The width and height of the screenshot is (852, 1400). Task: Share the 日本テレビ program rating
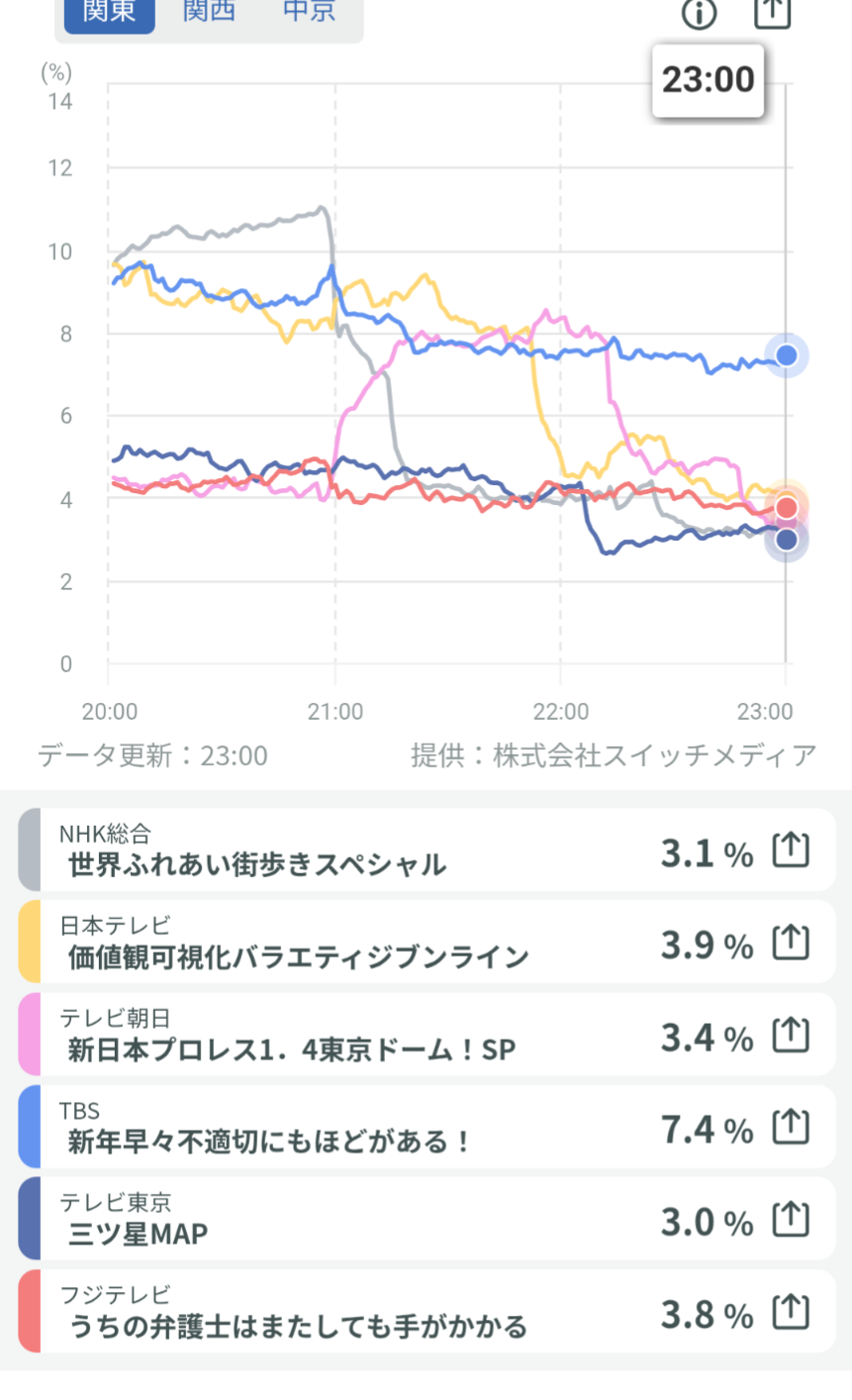pos(791,943)
